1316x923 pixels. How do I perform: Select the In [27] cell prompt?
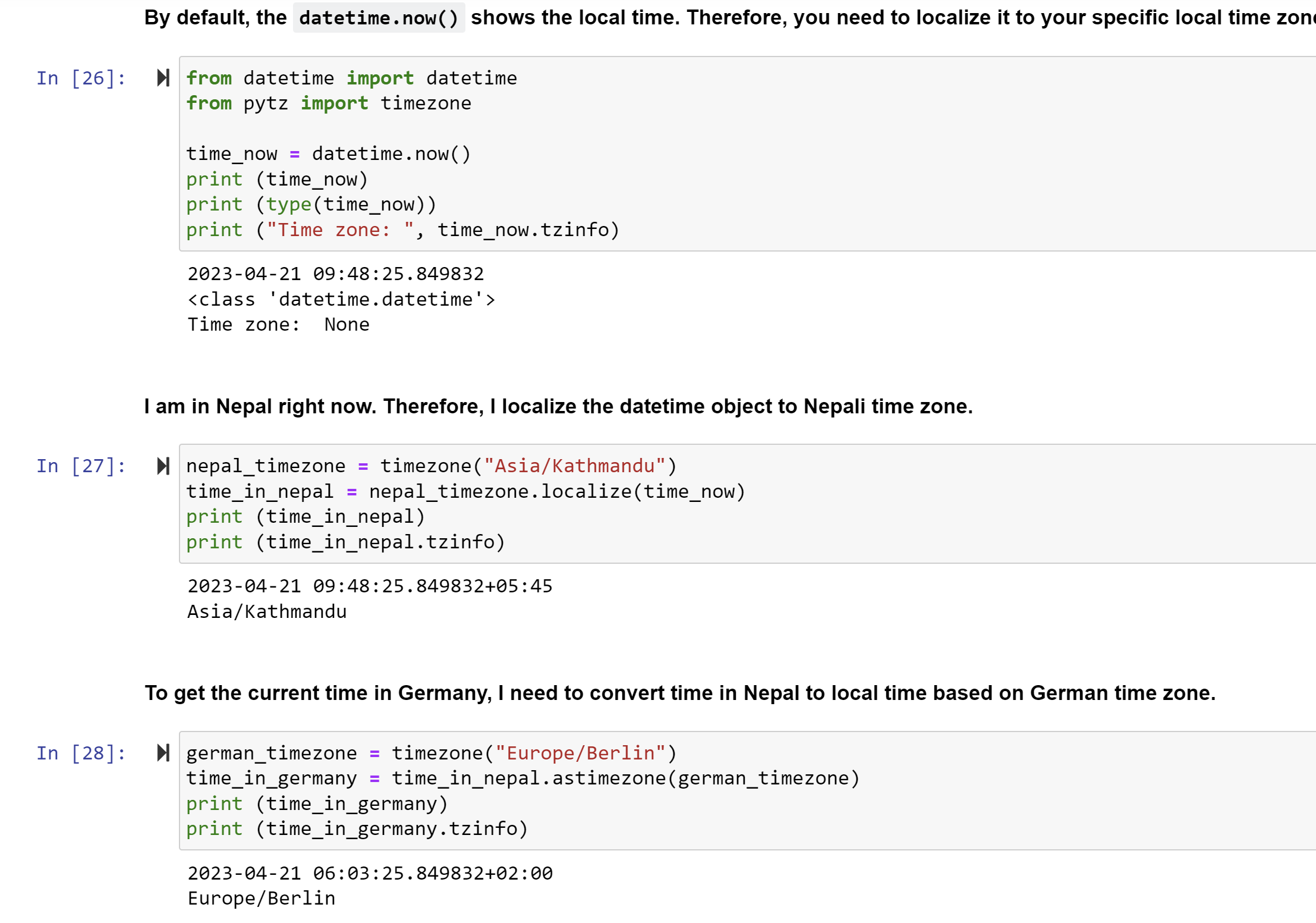81,466
